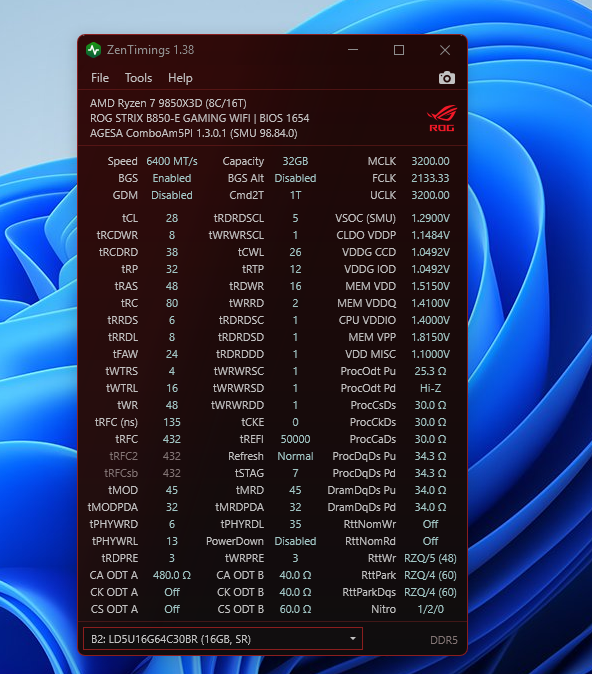Viewport: 592px width, 674px height.
Task: Click the AMD Ryzen 7 9850X3D processor line
Action: pos(168,103)
